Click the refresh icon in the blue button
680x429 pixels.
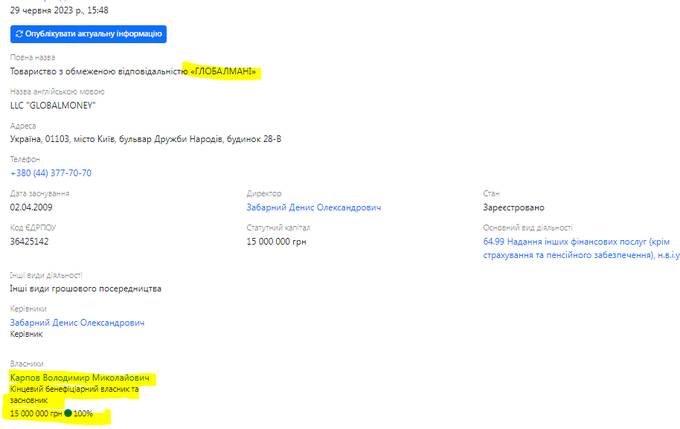(19, 34)
